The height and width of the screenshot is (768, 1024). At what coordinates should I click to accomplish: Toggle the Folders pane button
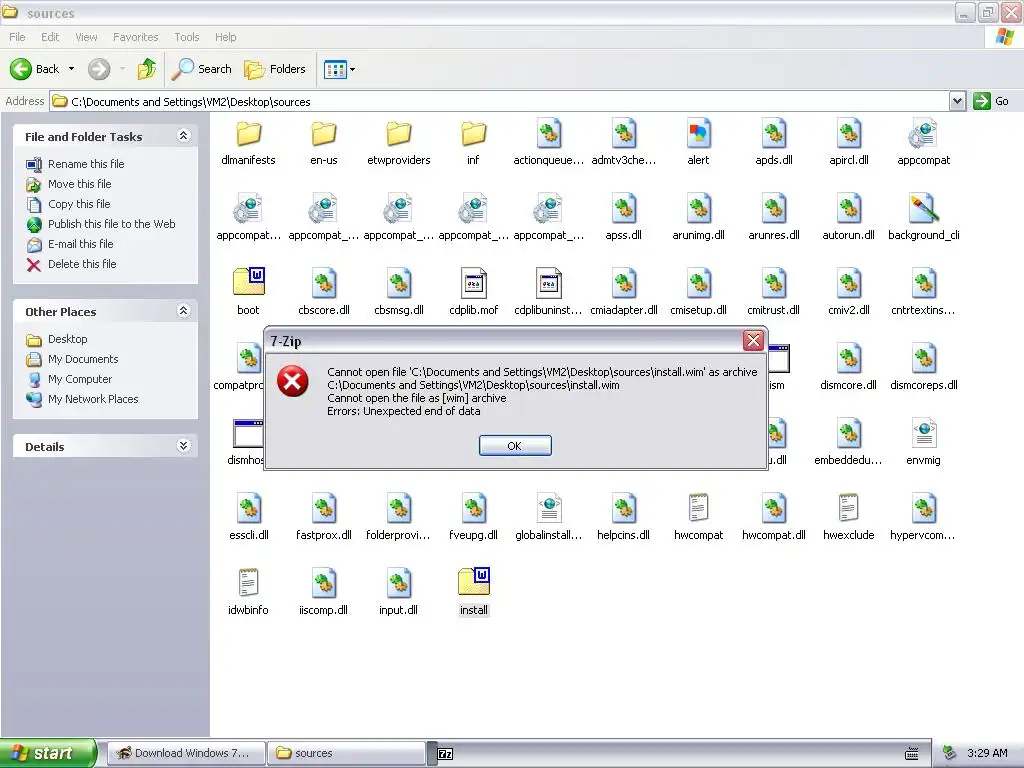[x=274, y=69]
